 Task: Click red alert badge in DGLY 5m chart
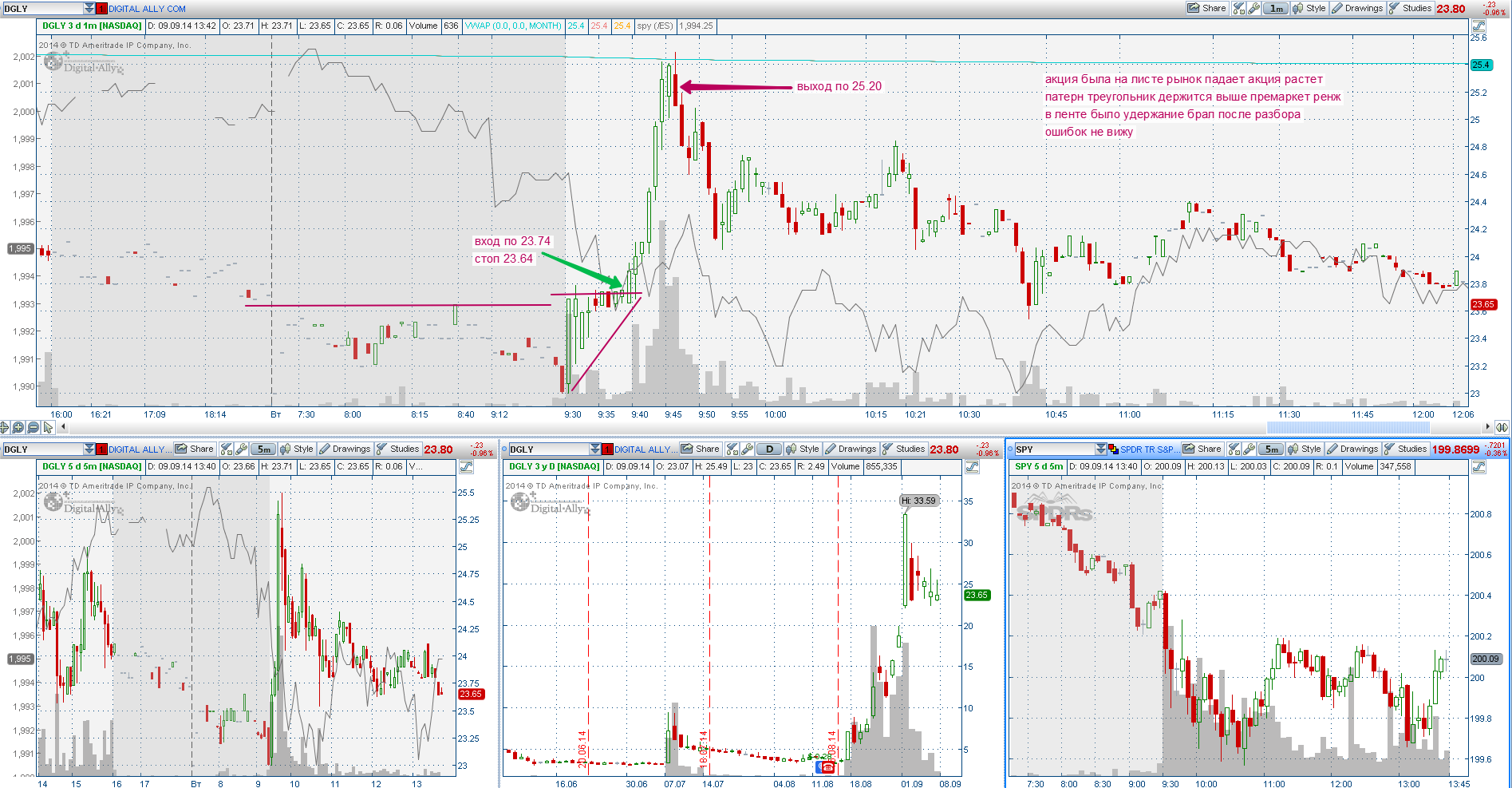[x=101, y=449]
